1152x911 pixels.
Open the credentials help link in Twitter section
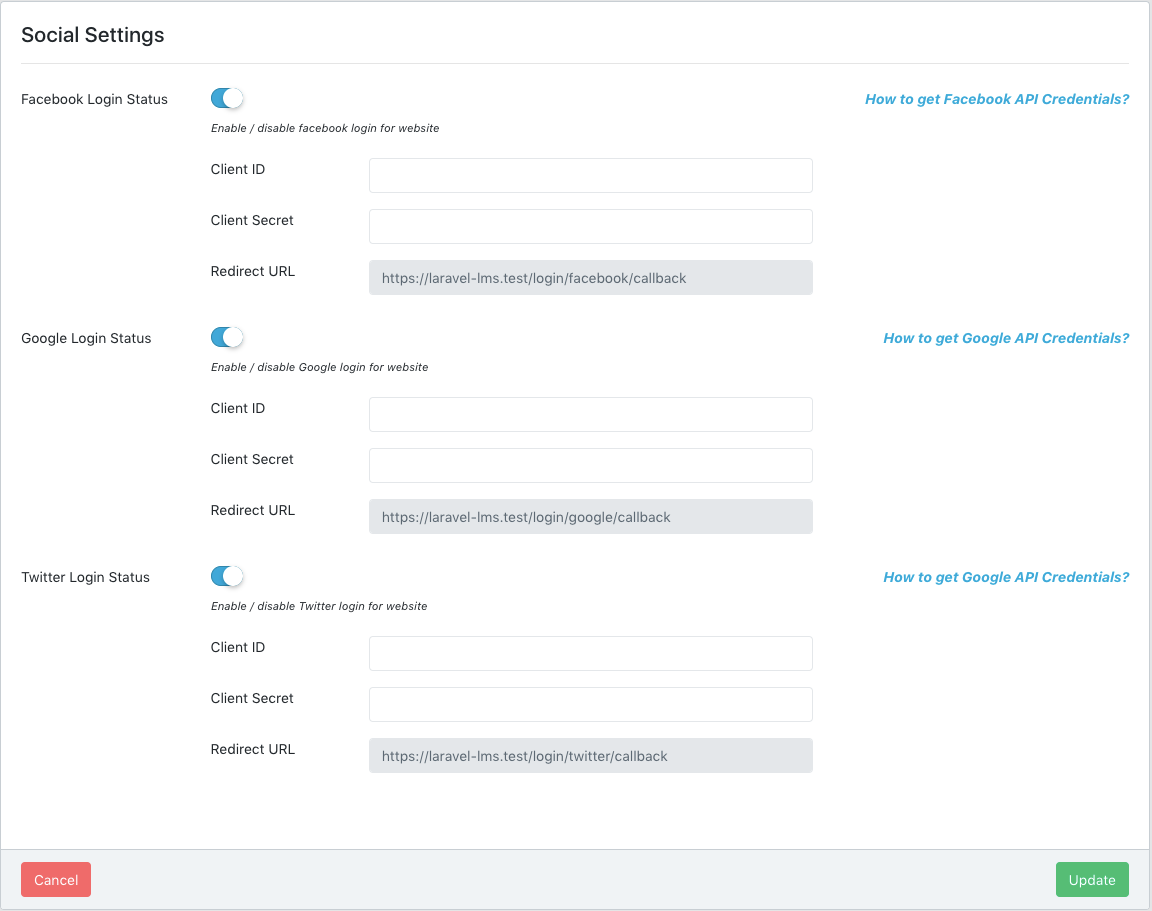[x=1005, y=577]
